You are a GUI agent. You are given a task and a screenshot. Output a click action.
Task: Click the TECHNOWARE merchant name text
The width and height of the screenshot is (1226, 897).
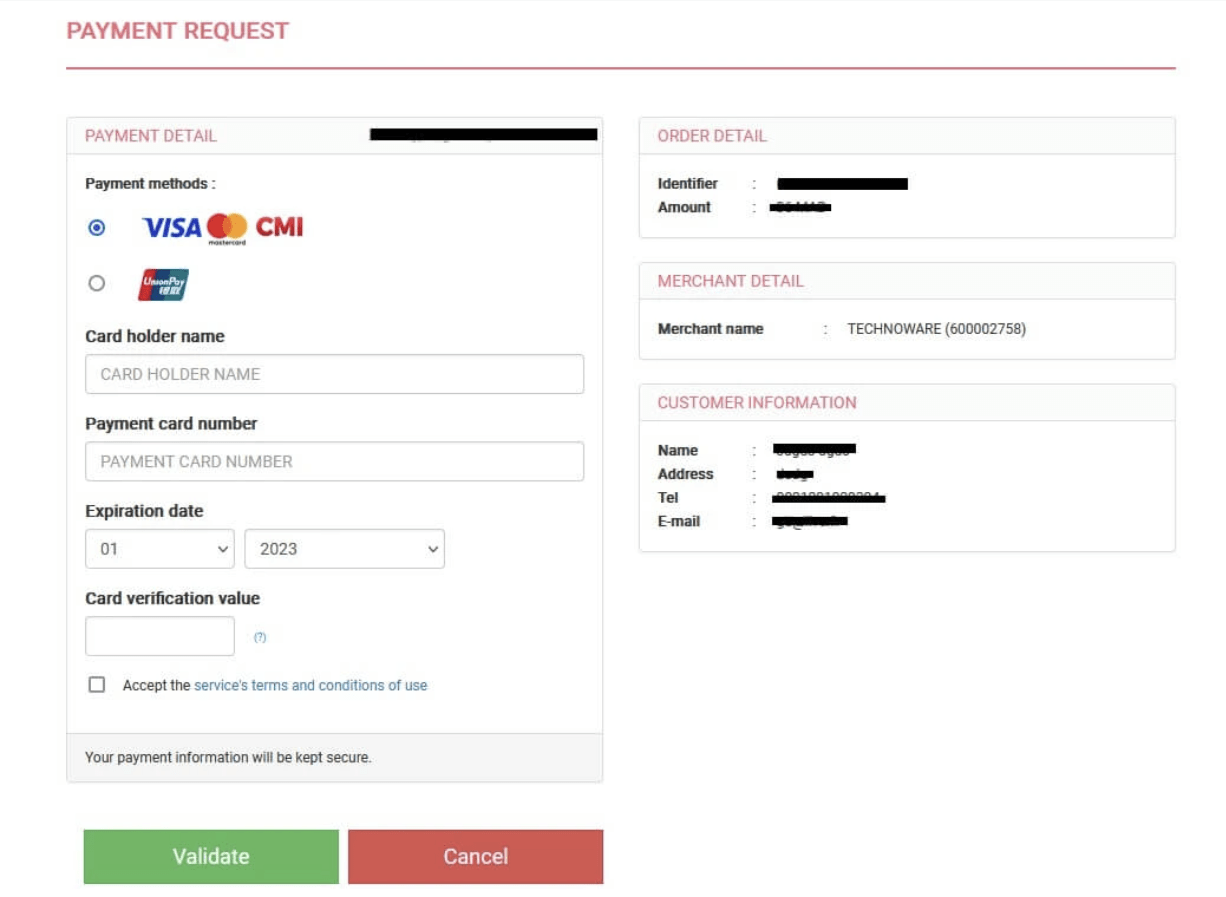[x=936, y=329]
